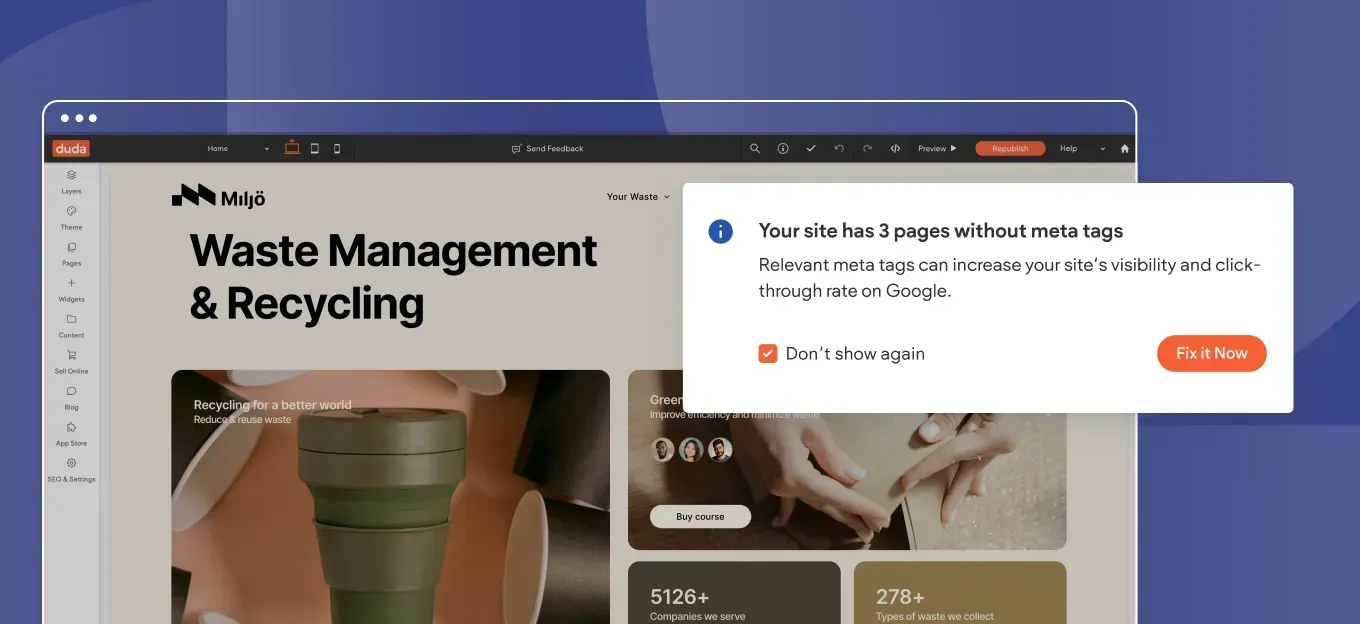Click the third avatar in the course card
The width and height of the screenshot is (1360, 624).
720,450
